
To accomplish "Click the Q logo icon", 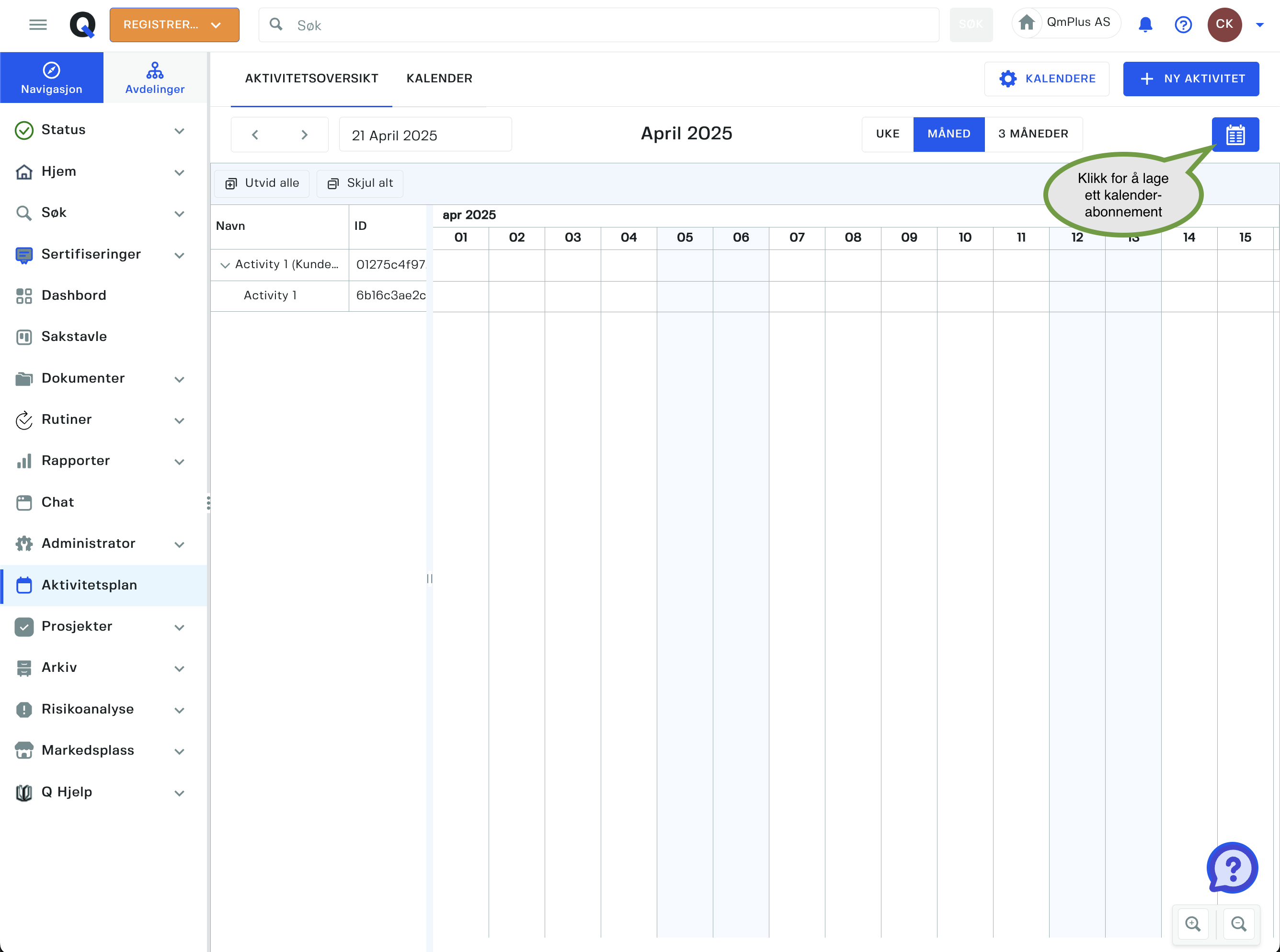I will coord(82,25).
